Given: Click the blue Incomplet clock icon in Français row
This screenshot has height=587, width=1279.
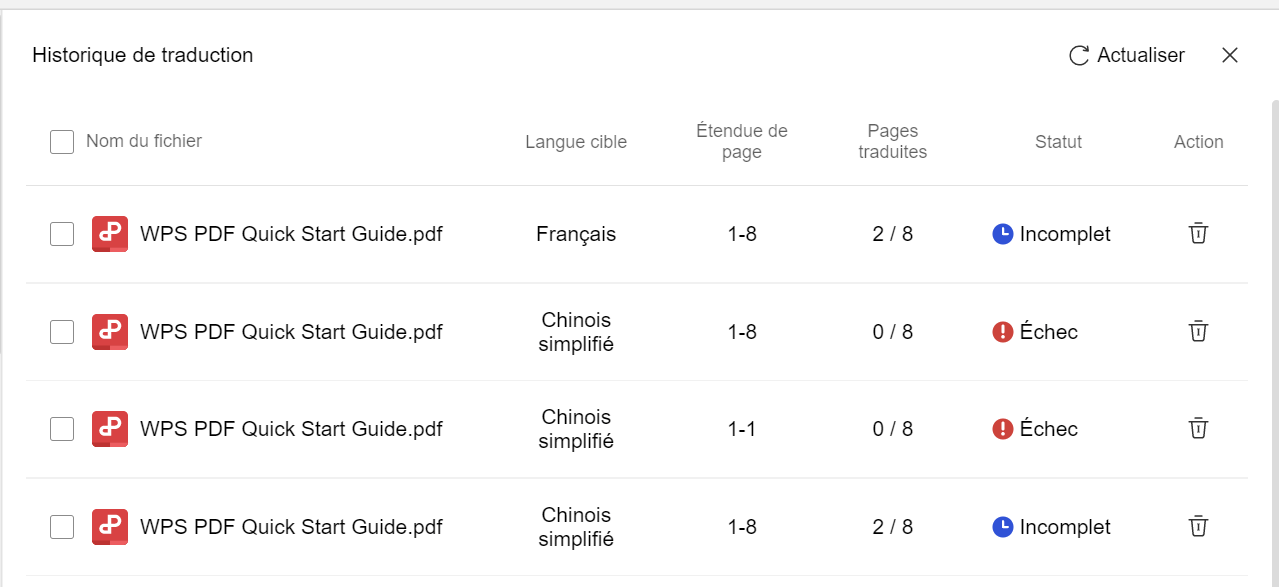Looking at the screenshot, I should pos(1003,234).
